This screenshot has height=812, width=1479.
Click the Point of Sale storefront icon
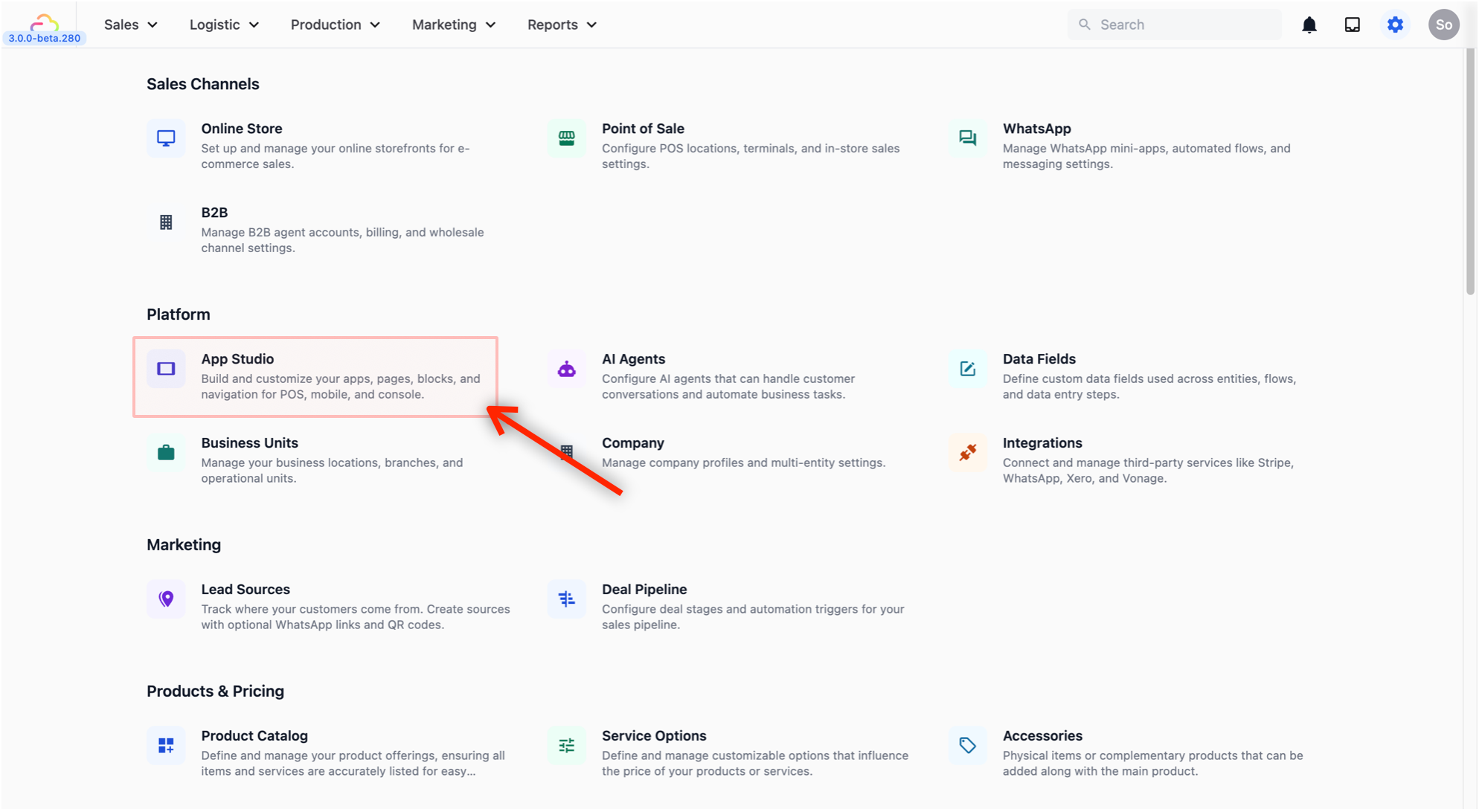point(566,138)
